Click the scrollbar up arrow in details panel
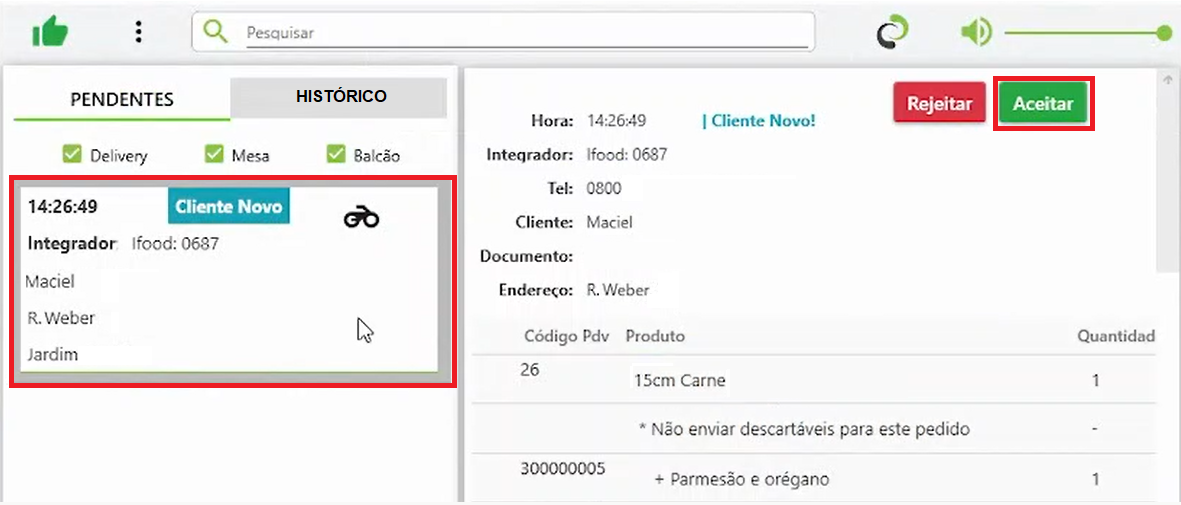1181x505 pixels. (1167, 79)
